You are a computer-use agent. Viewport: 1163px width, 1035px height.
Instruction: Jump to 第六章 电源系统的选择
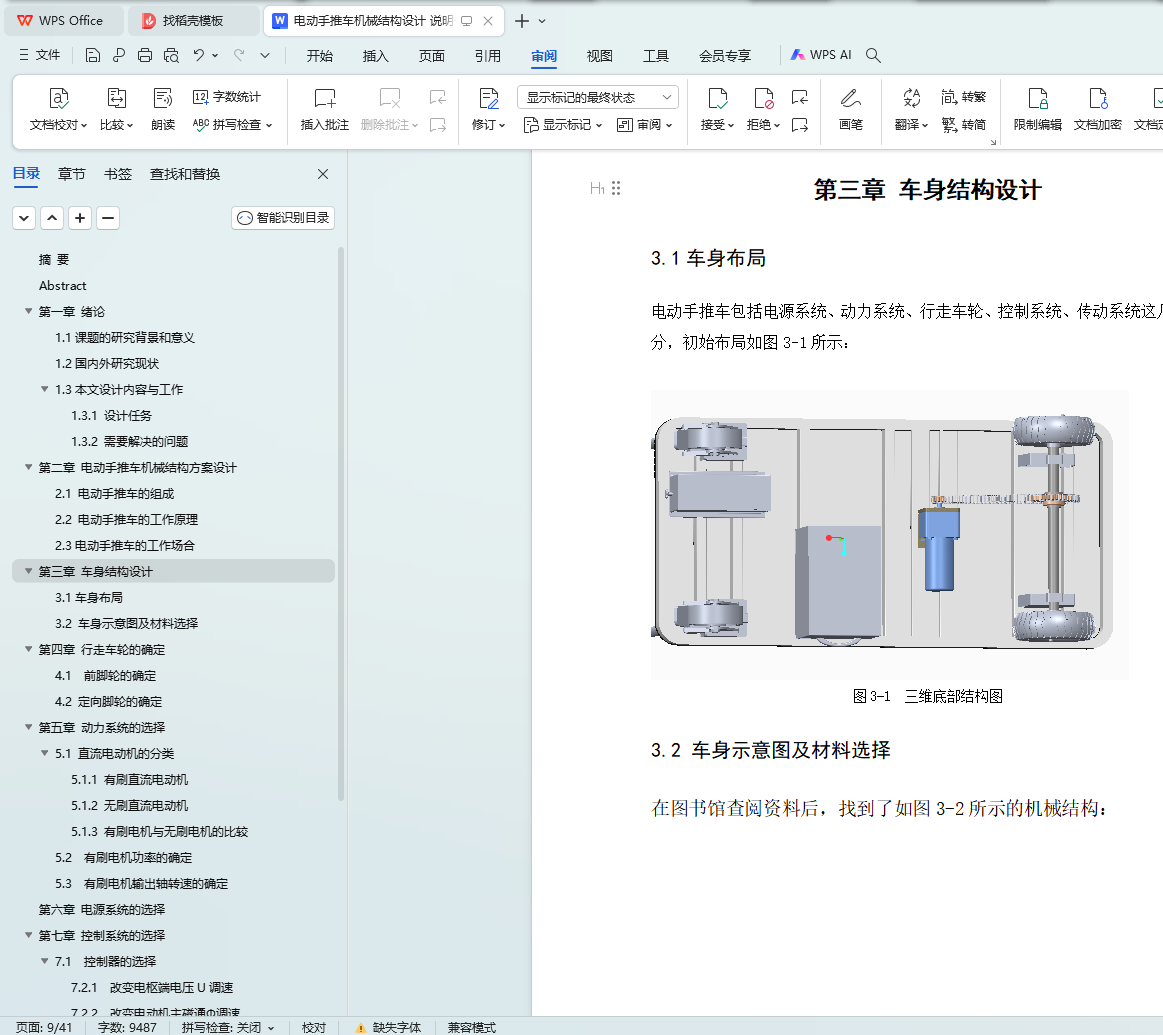click(102, 909)
